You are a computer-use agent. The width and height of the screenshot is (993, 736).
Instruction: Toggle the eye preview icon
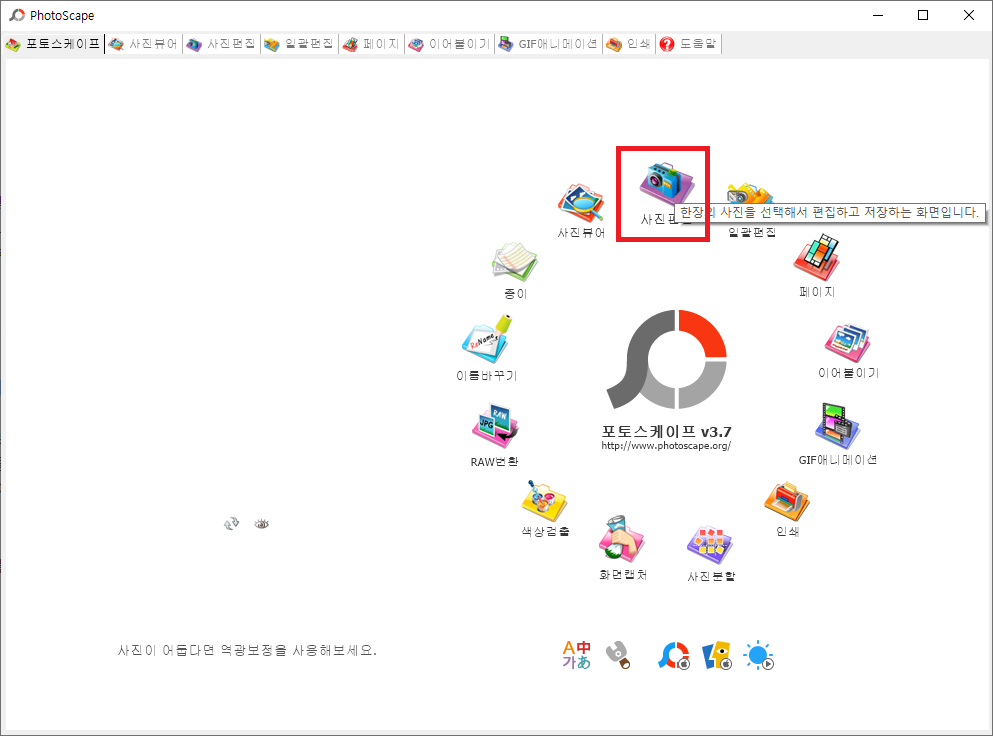coord(262,524)
